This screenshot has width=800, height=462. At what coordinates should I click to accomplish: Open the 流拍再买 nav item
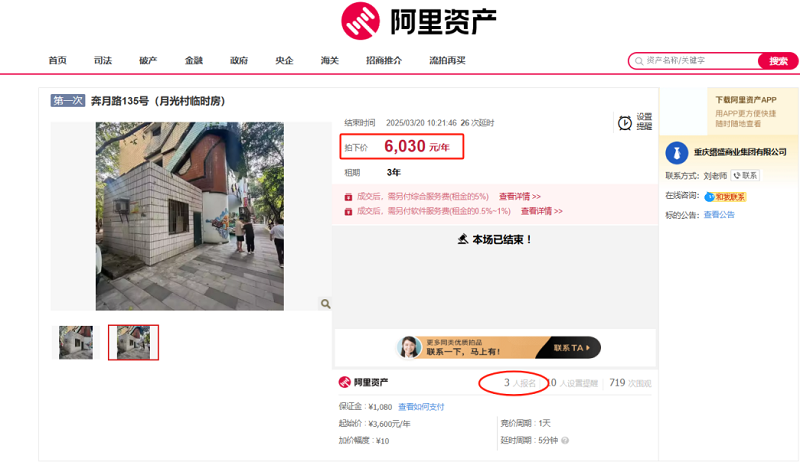(447, 61)
